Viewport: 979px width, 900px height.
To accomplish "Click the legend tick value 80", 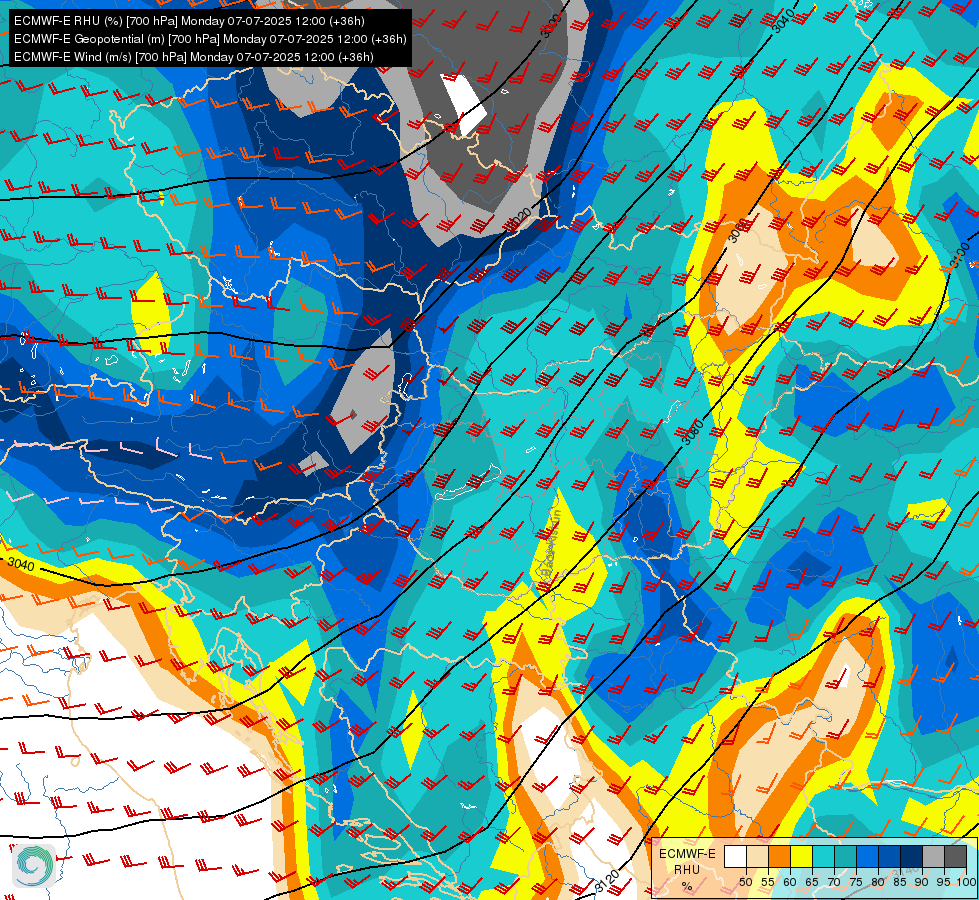I will point(878,882).
